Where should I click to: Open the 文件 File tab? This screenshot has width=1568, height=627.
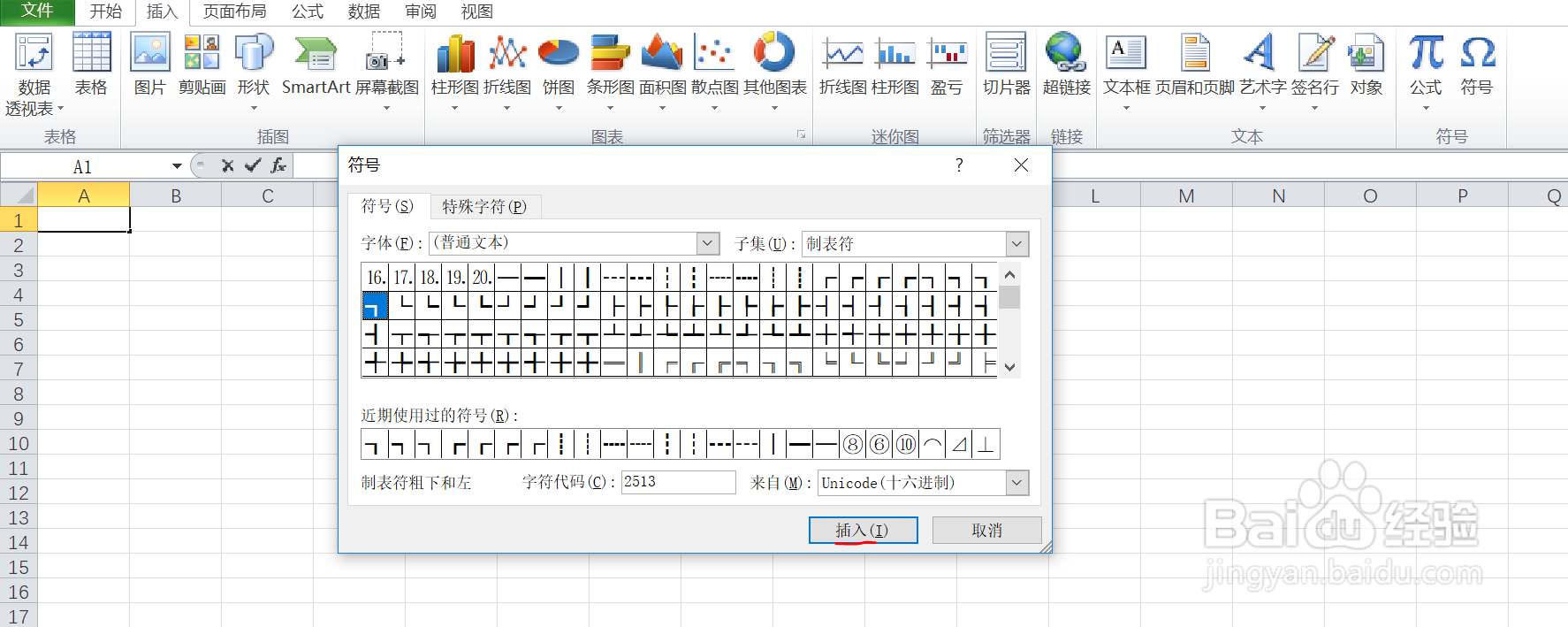pos(37,11)
